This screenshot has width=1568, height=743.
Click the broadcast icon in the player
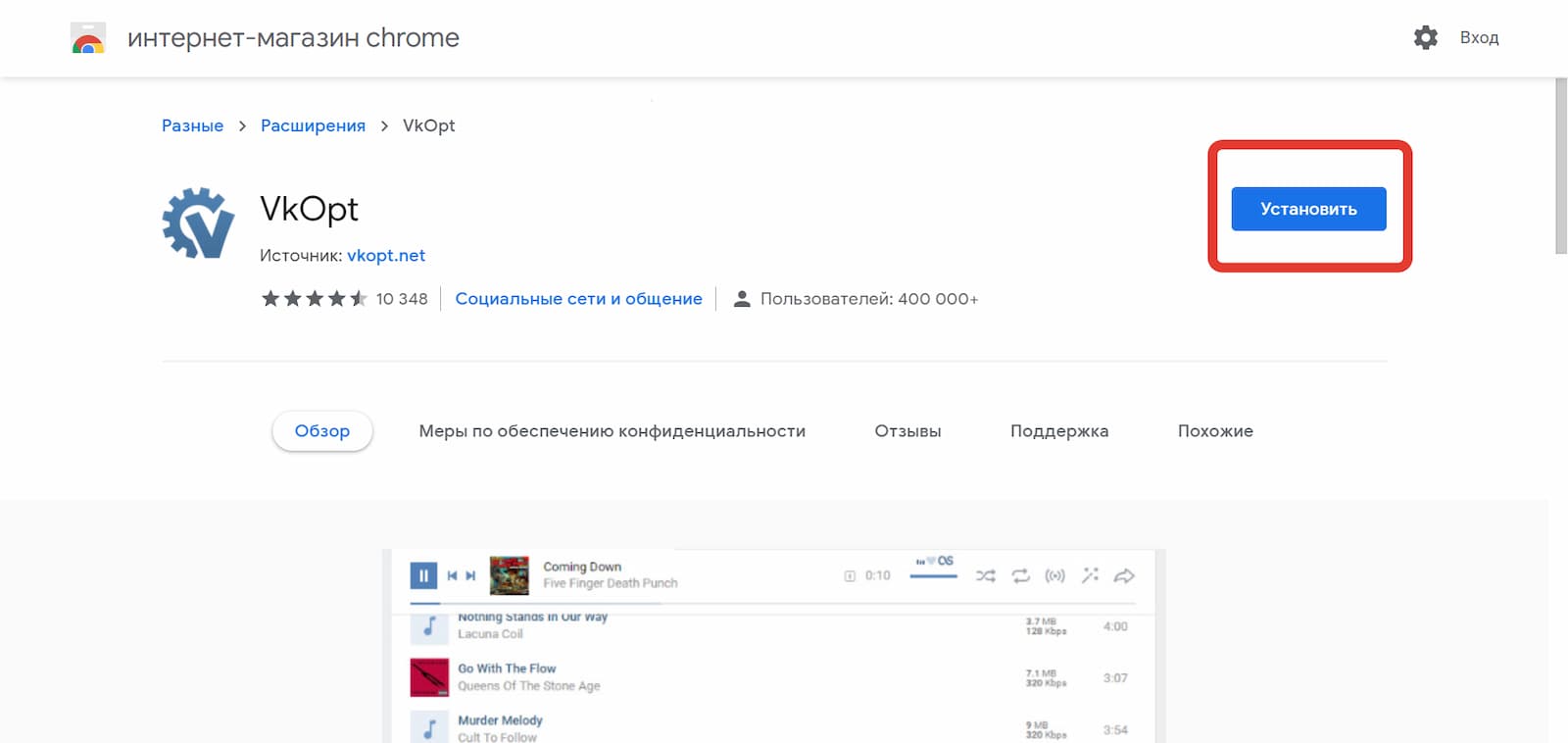click(x=1054, y=575)
